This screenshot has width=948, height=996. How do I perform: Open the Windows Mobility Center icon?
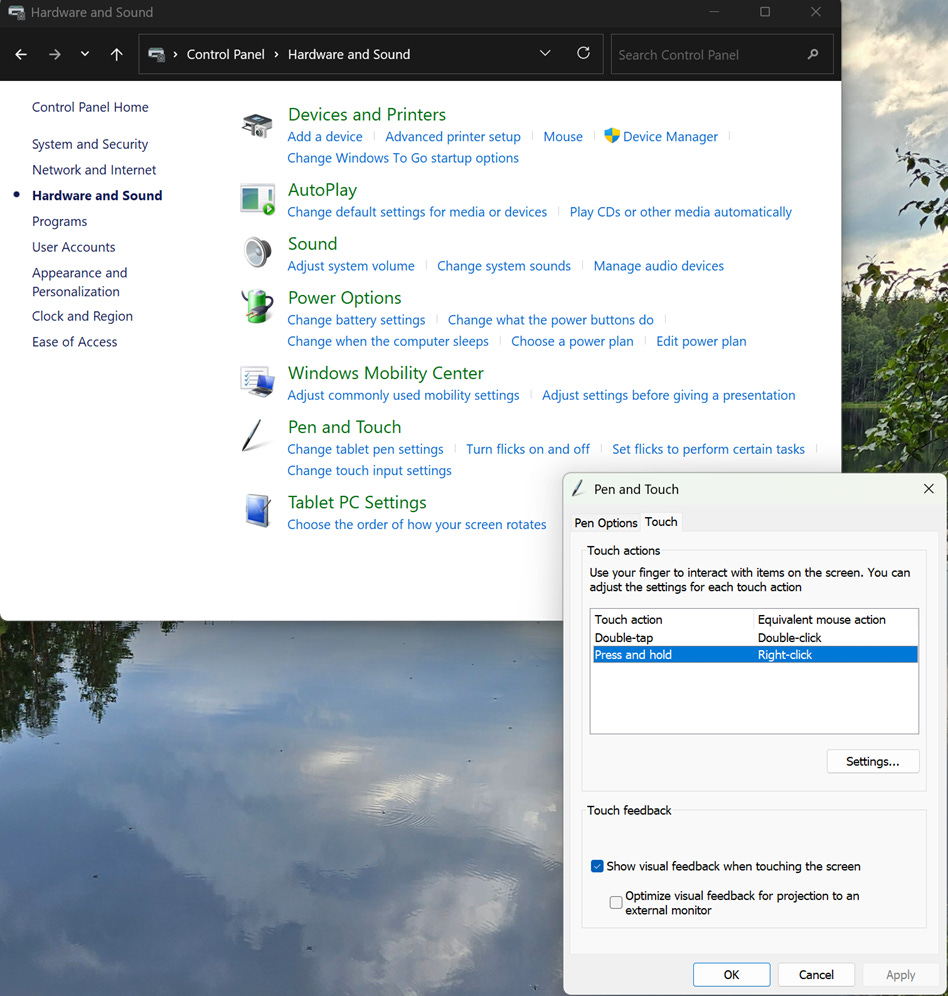[x=257, y=381]
